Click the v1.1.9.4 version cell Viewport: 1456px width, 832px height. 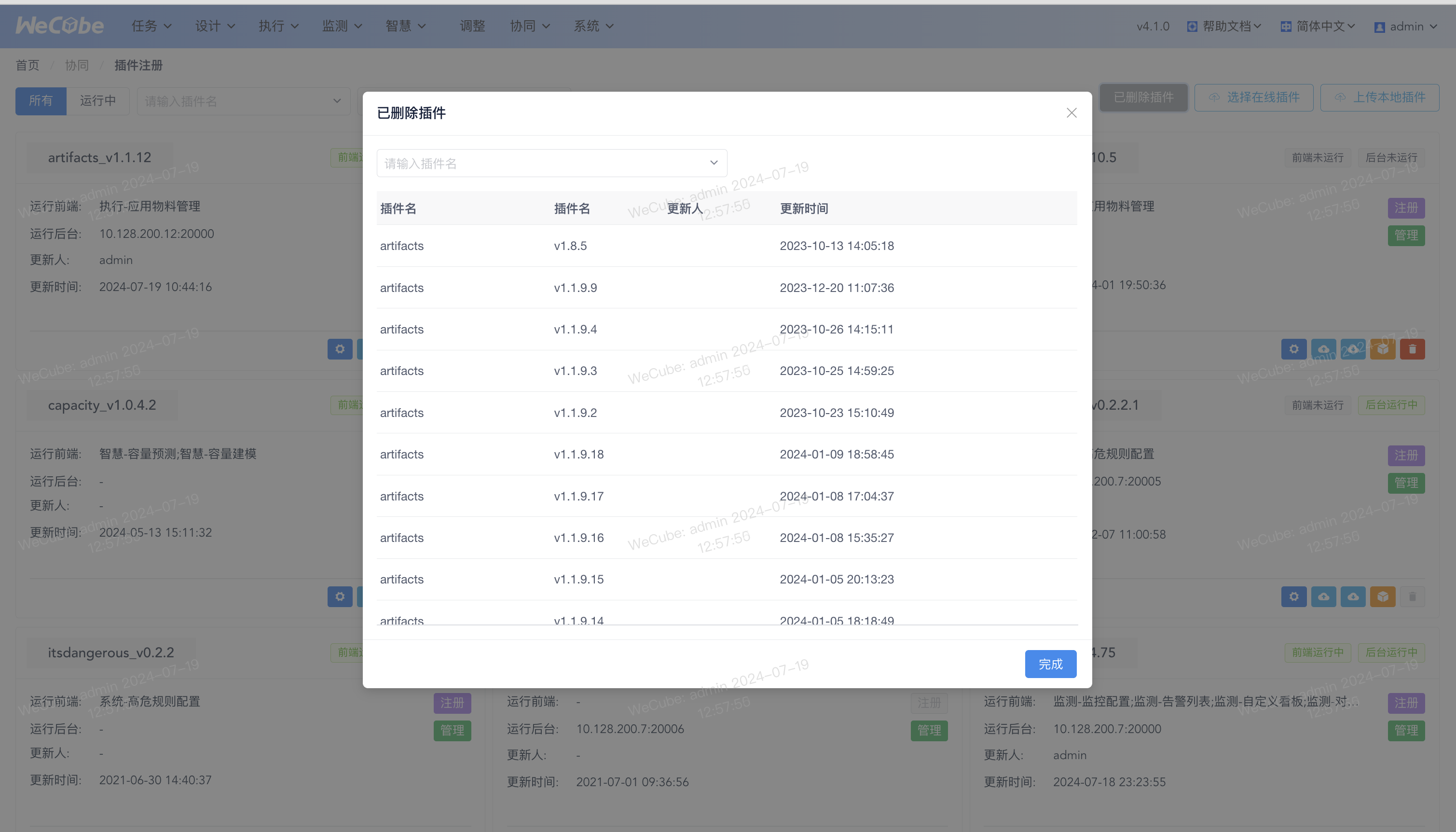(x=575, y=329)
